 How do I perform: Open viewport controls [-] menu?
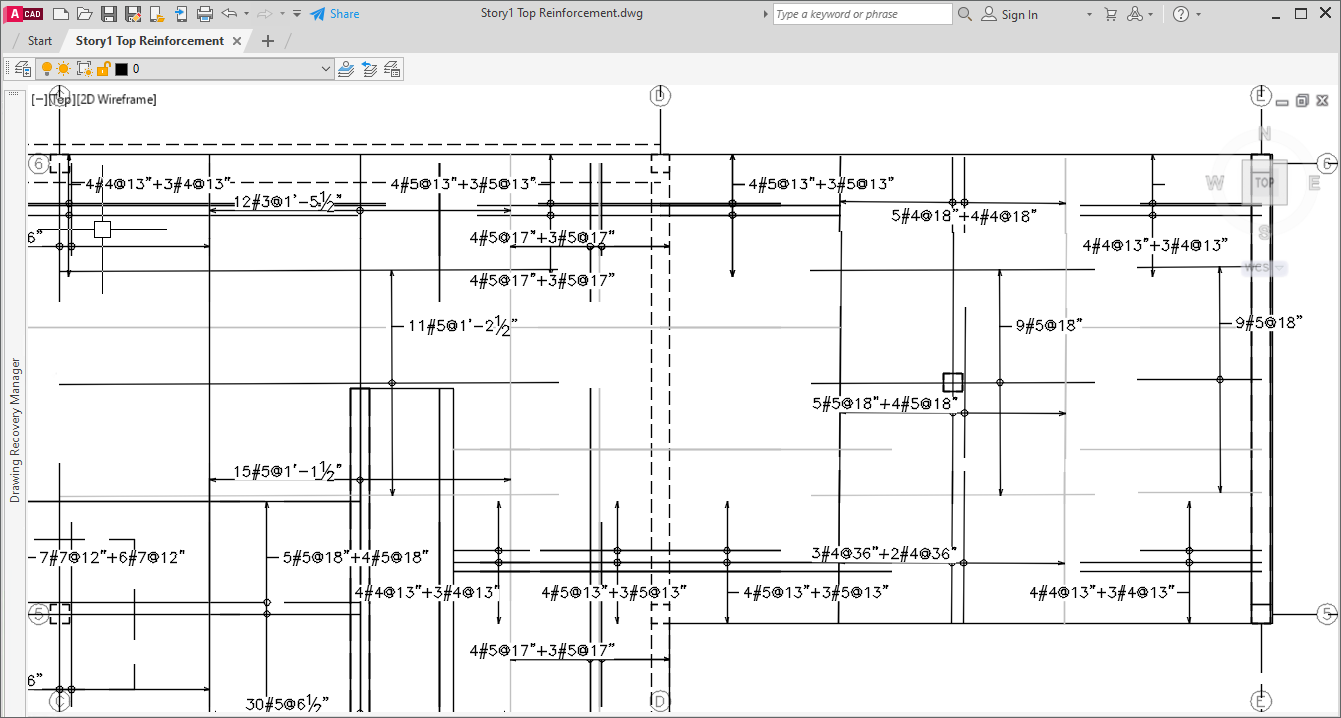pos(38,99)
